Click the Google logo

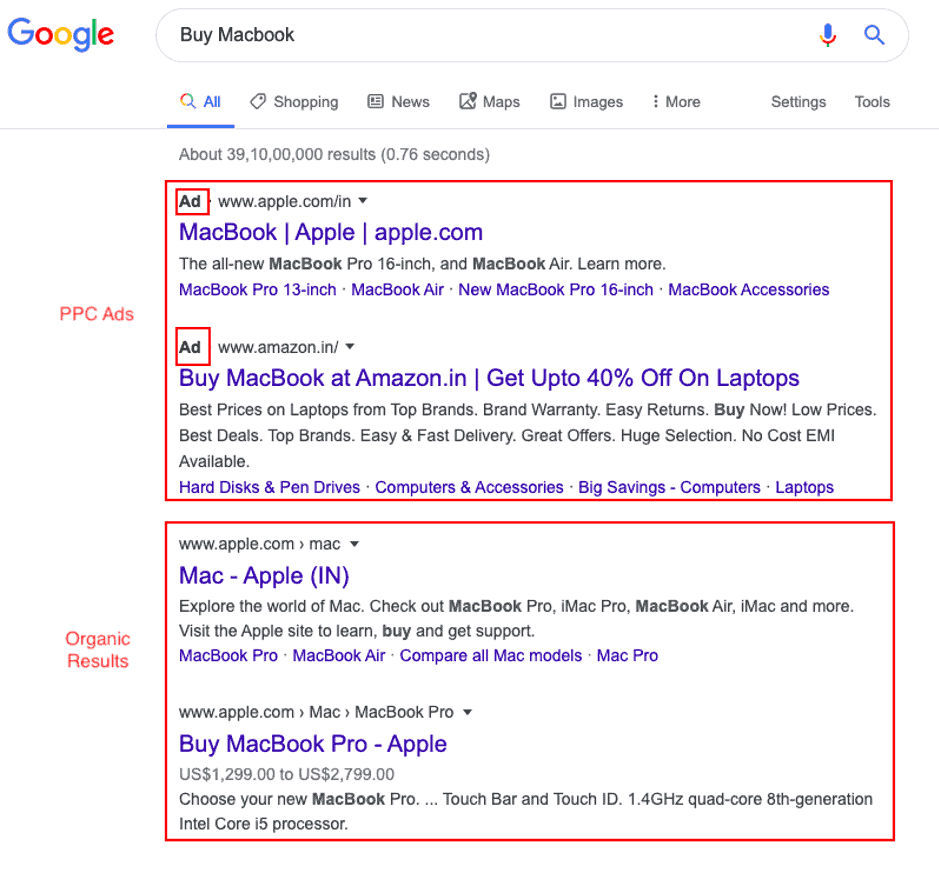click(60, 34)
